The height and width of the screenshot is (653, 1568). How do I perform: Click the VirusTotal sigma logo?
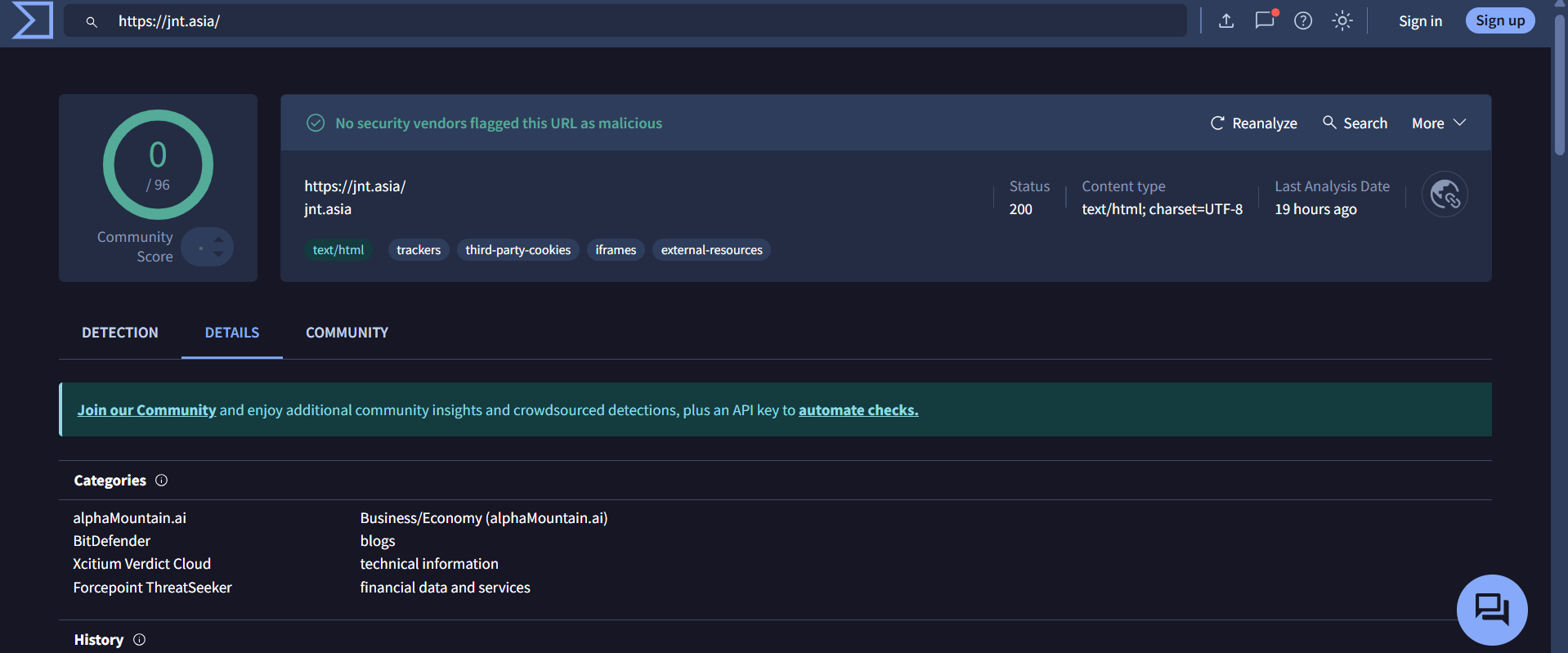click(33, 20)
